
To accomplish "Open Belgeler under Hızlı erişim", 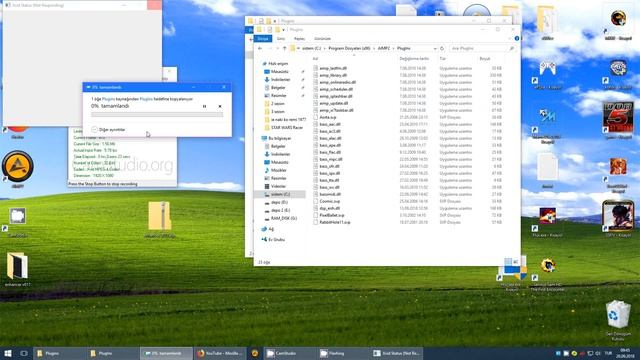I will (278, 88).
